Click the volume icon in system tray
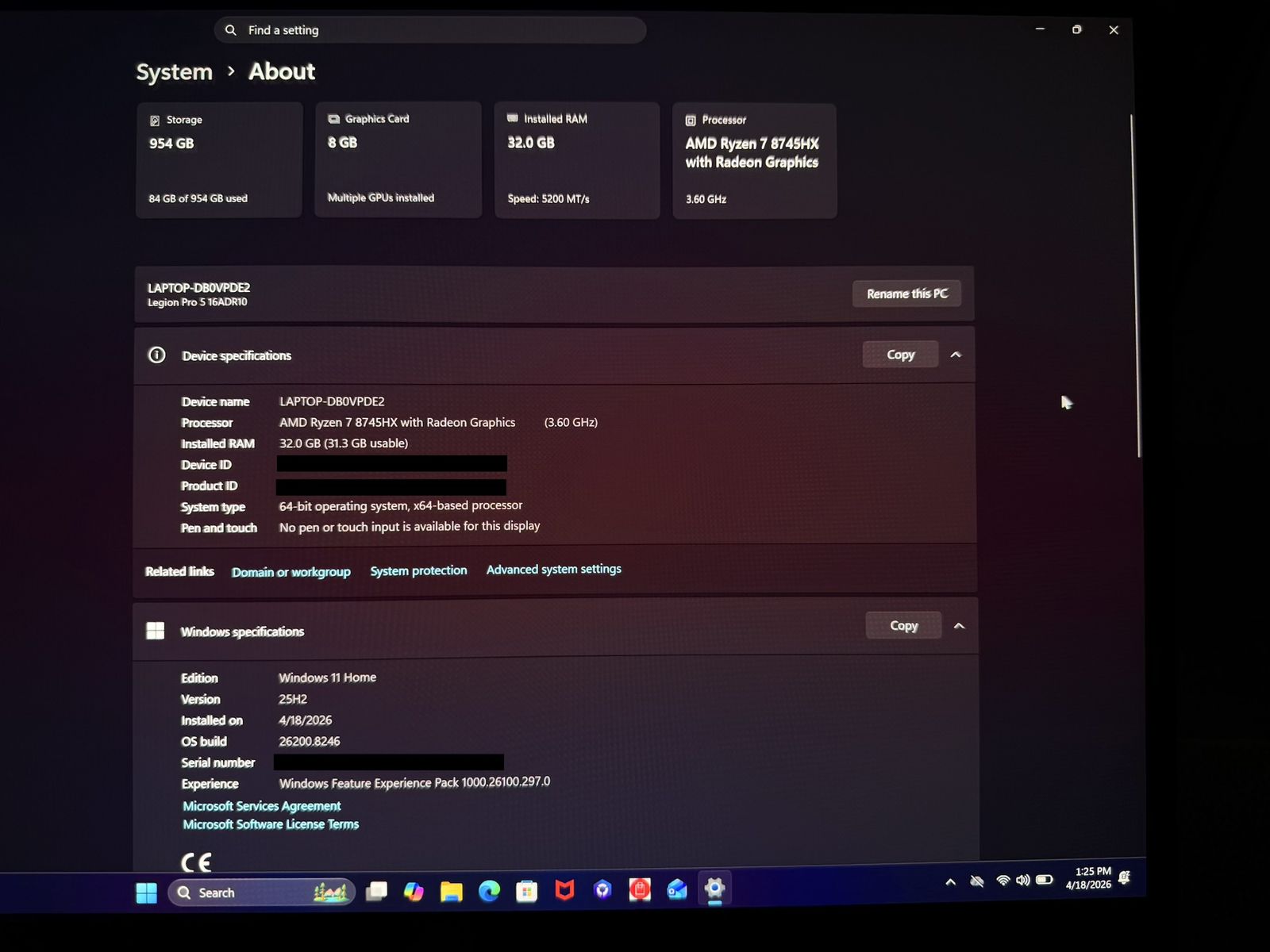The width and height of the screenshot is (1270, 952). point(1023,881)
